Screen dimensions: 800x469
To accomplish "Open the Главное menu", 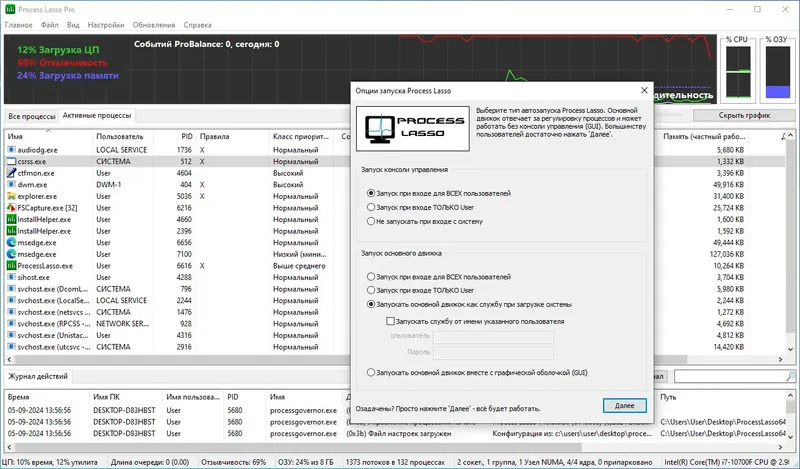I will pos(18,24).
